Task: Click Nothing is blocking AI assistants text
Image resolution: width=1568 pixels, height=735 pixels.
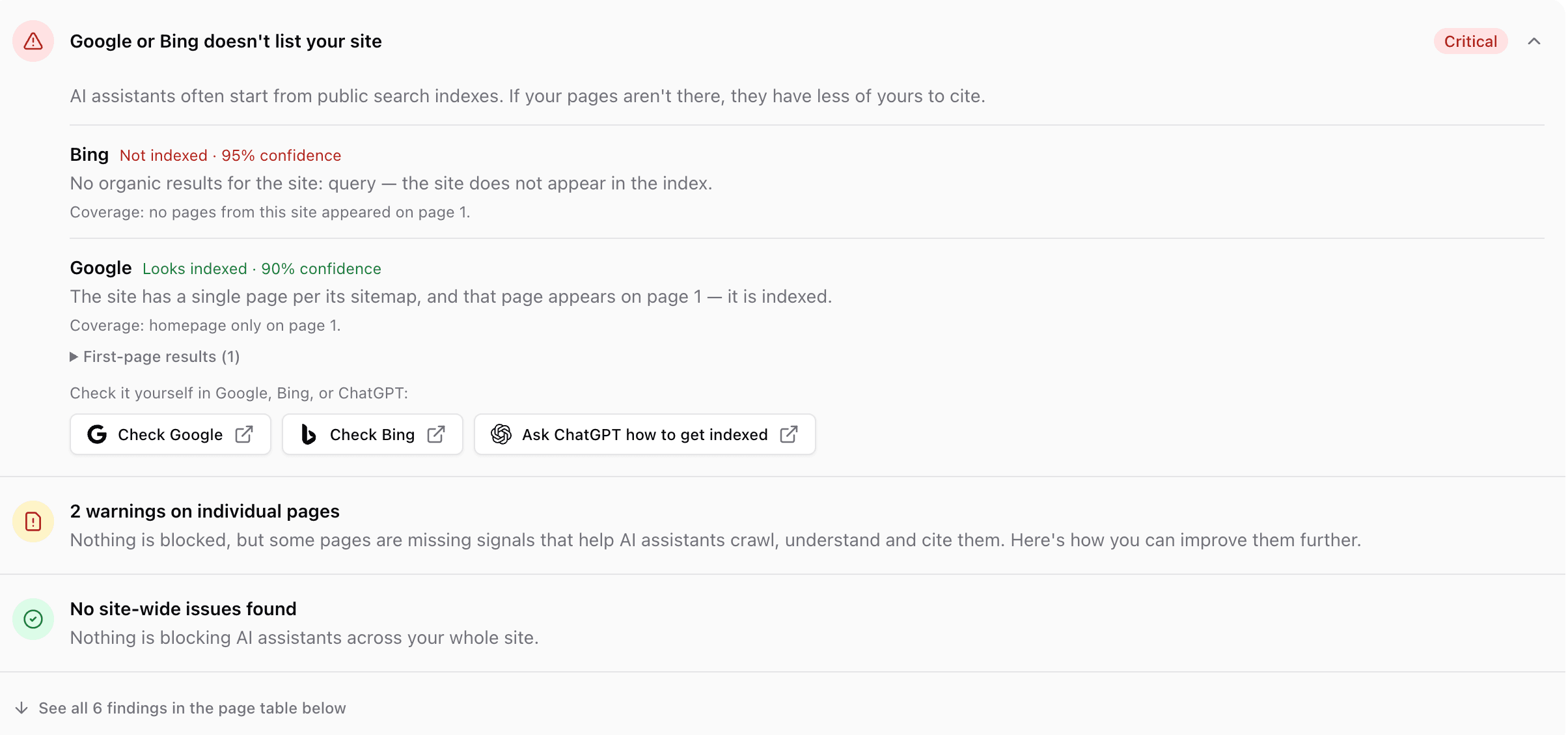Action: pos(304,638)
